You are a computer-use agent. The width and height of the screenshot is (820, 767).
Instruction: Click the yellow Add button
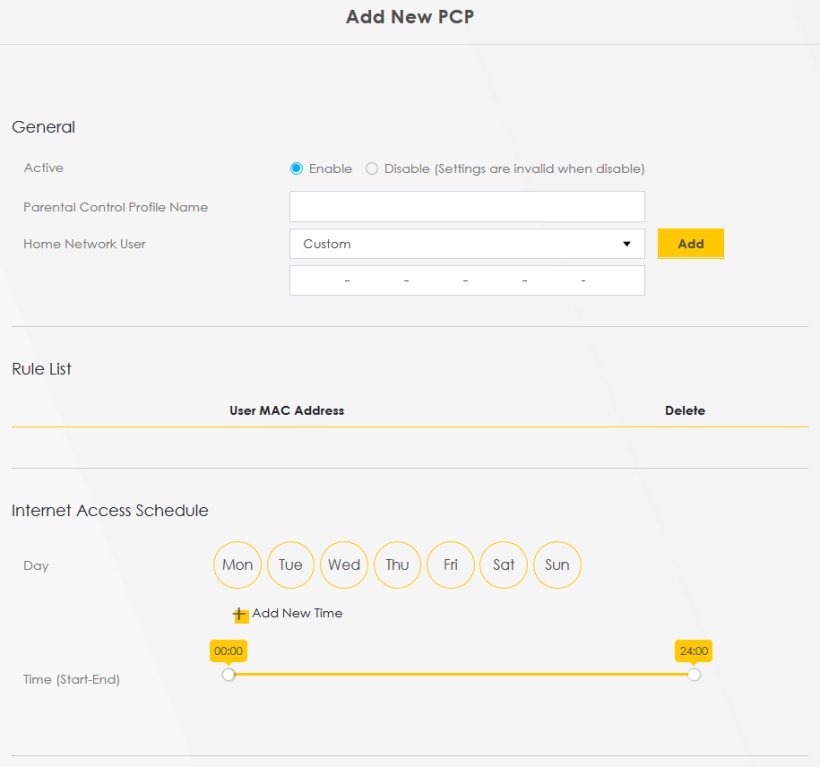pos(690,244)
